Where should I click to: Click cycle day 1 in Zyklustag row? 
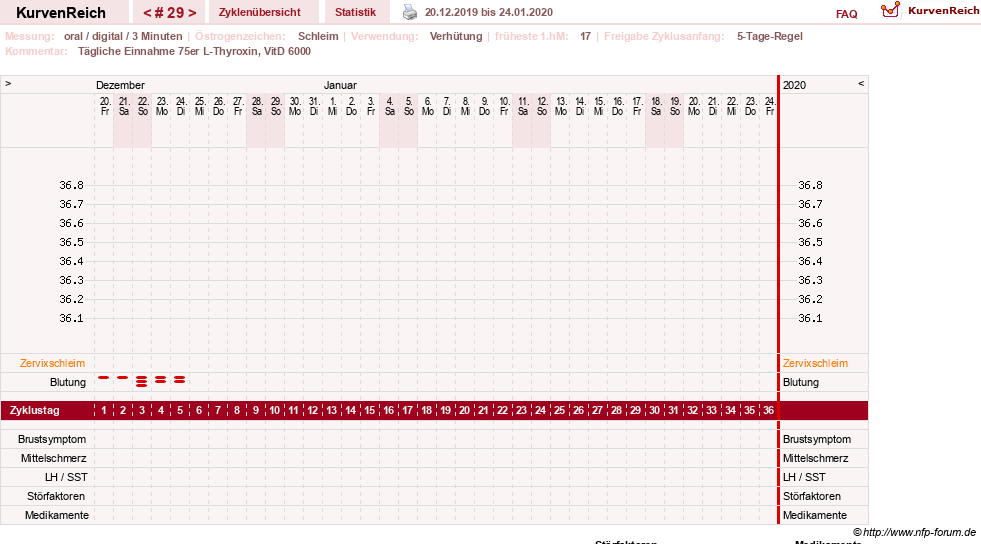click(104, 410)
